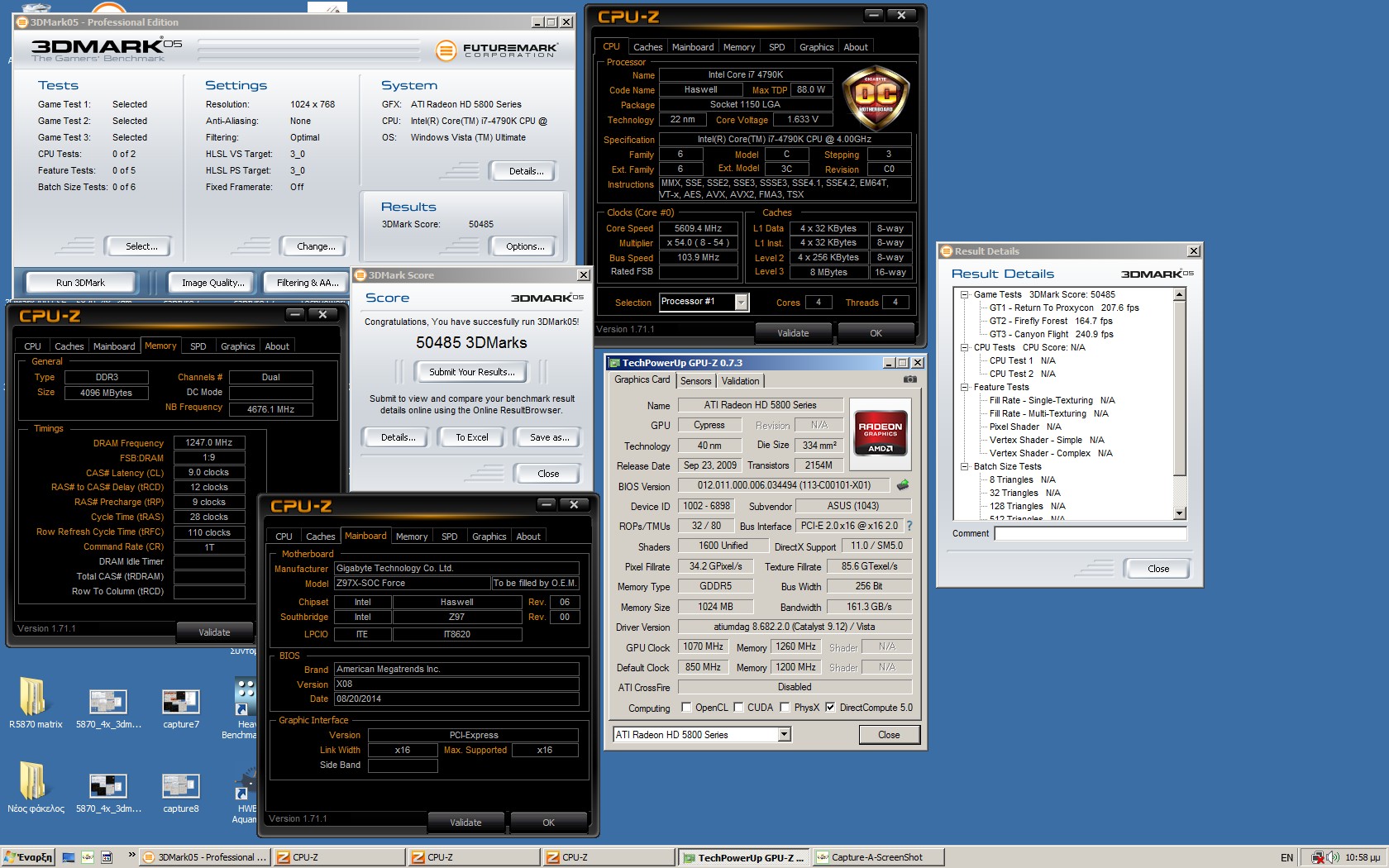The width and height of the screenshot is (1389, 868).
Task: Click Show Desktop in the quick launch
Action: pyautogui.click(x=69, y=857)
